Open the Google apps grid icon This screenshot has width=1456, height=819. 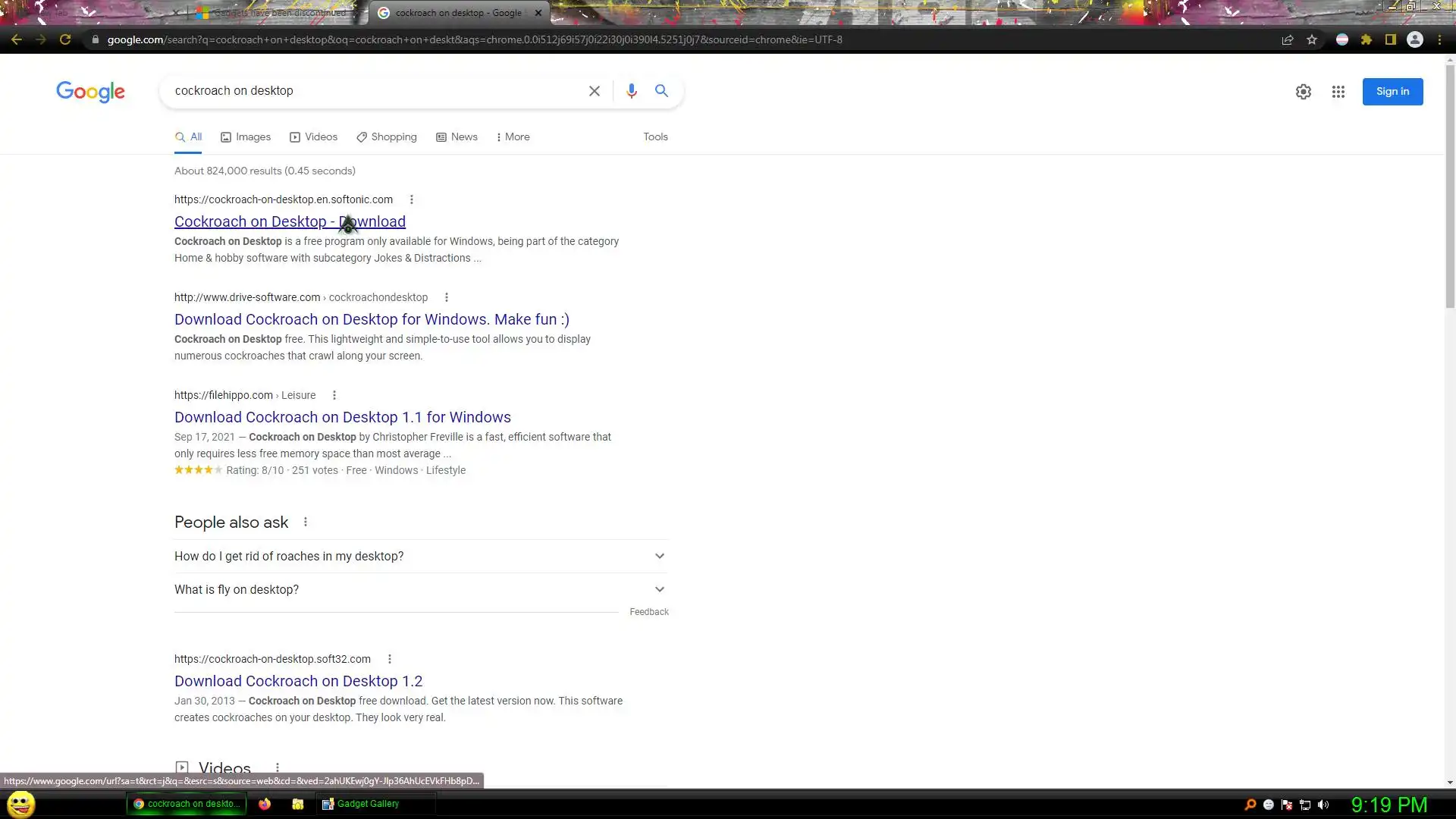click(1338, 92)
